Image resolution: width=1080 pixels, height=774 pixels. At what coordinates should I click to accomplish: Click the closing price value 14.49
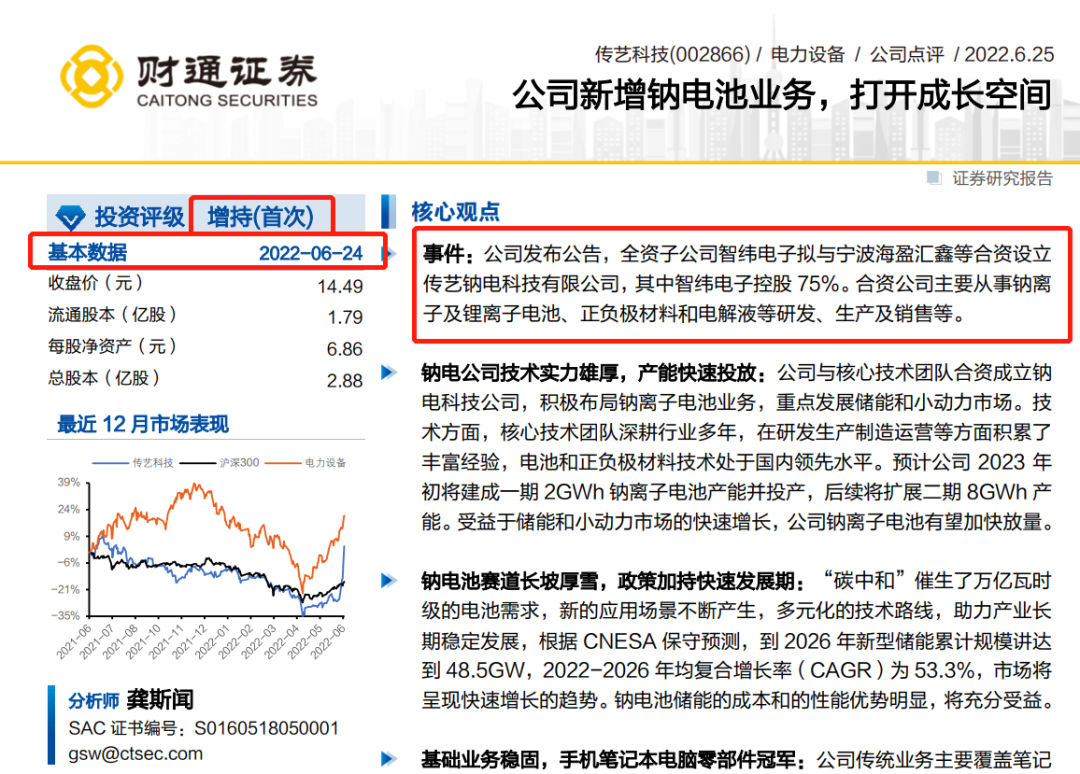pos(340,286)
